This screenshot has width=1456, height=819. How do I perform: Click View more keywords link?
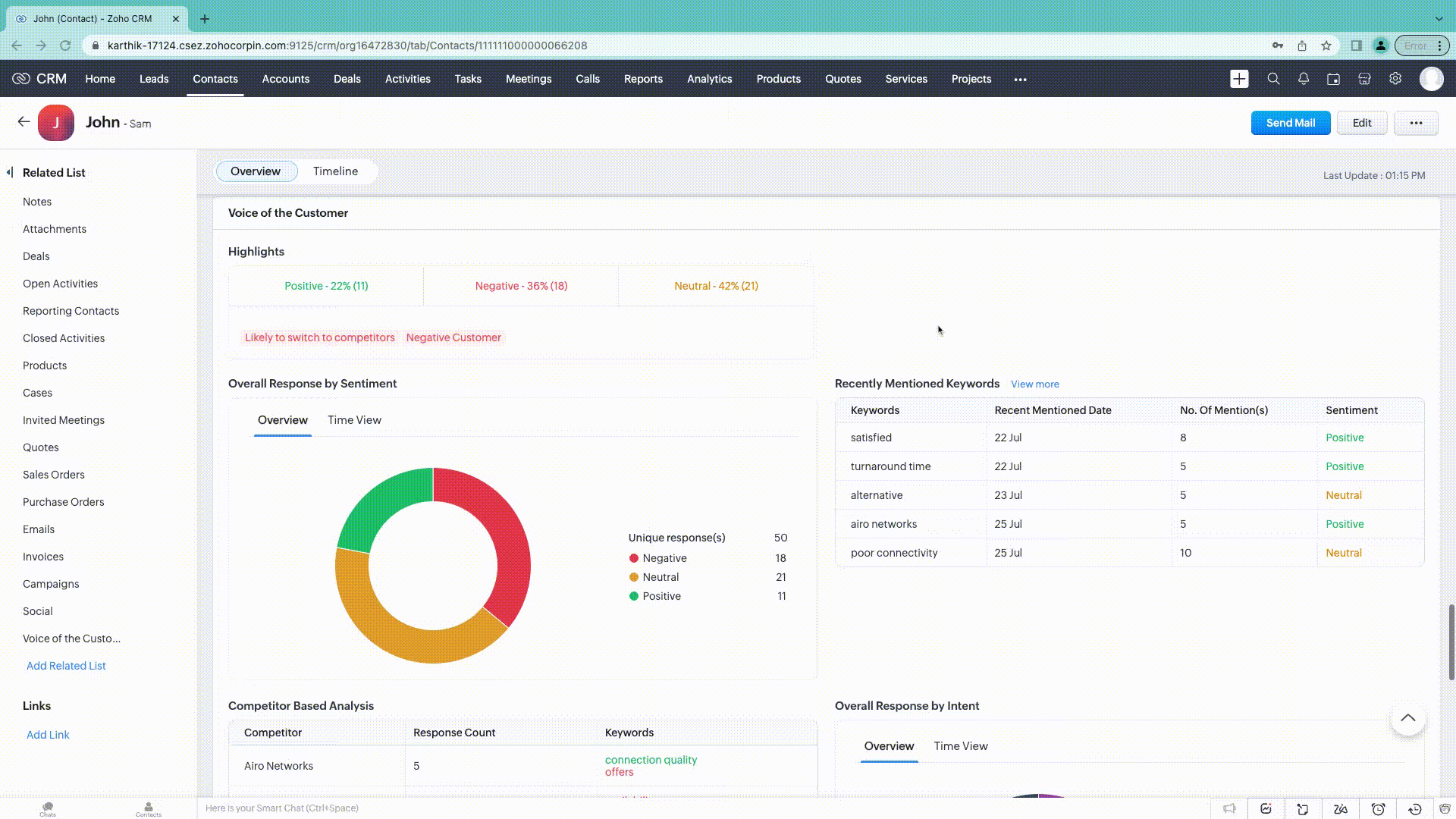coord(1034,384)
